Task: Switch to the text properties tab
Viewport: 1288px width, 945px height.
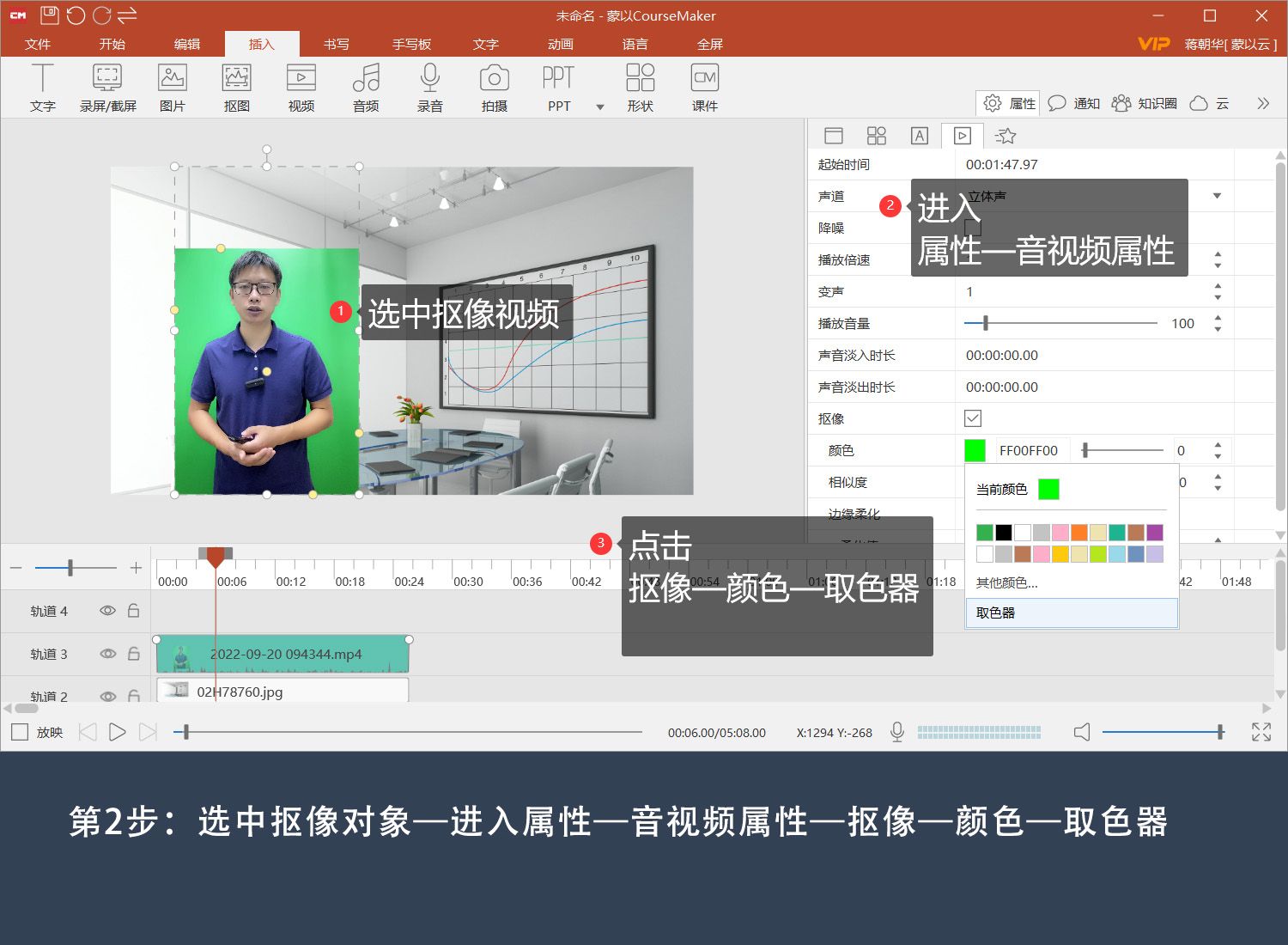Action: [919, 136]
